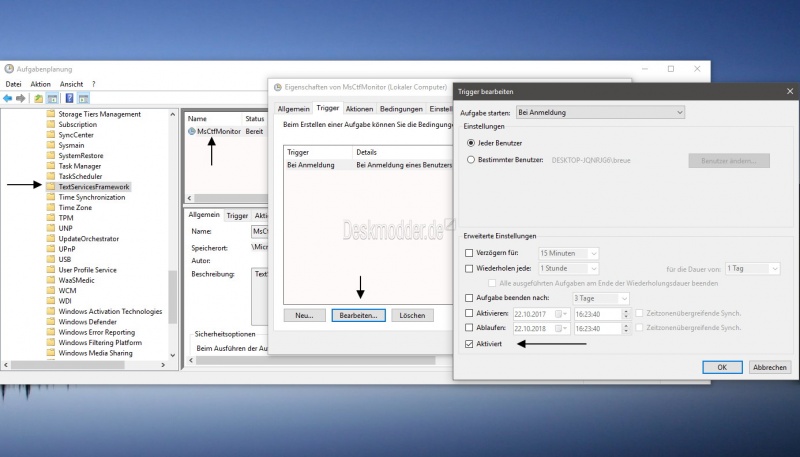The height and width of the screenshot is (457, 800).
Task: Open the ? help menu
Action: (93, 84)
